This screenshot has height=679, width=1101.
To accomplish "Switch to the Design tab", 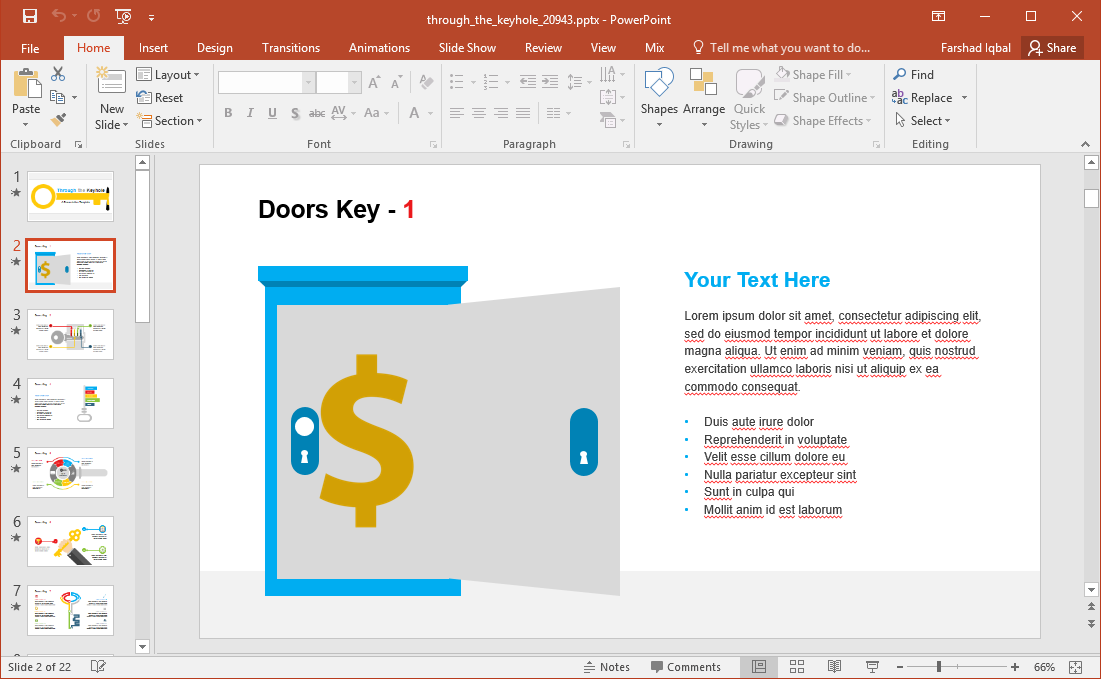I will pos(214,48).
